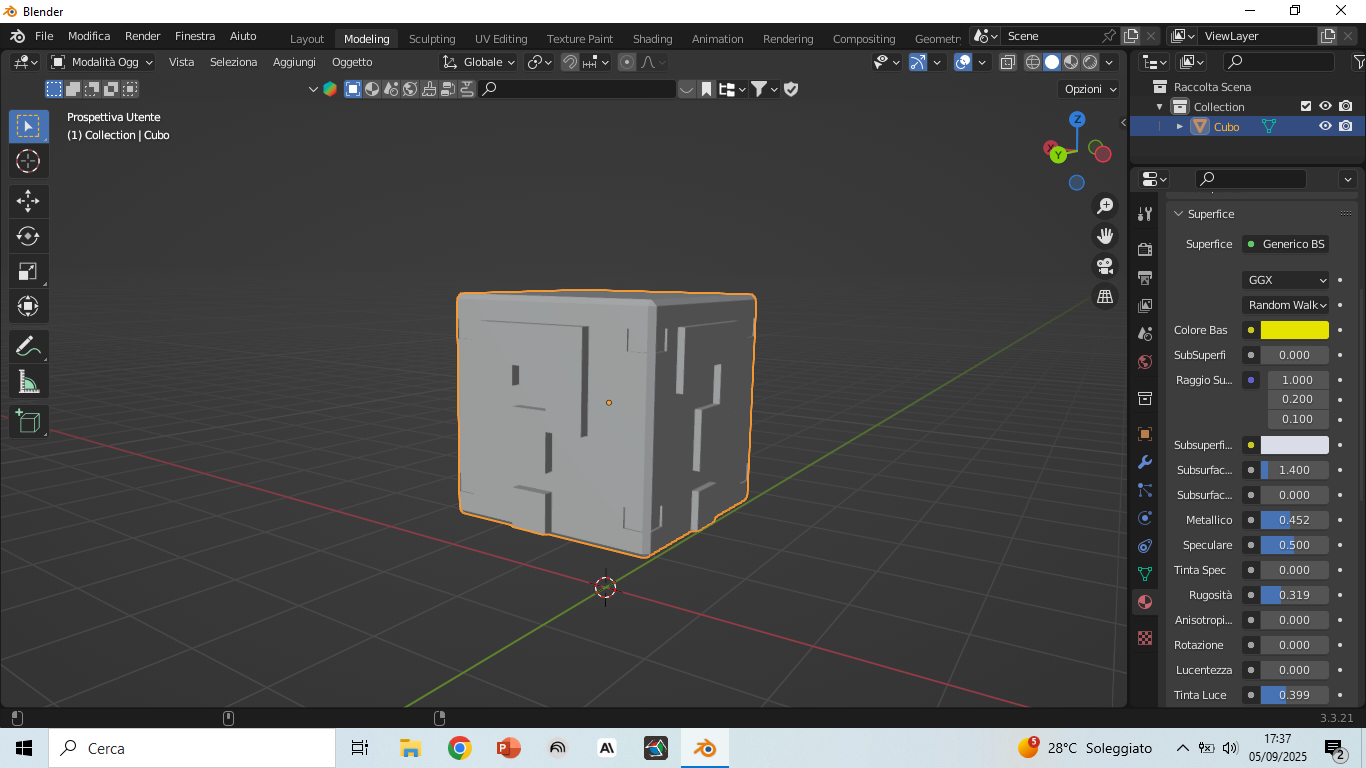The height and width of the screenshot is (768, 1366).
Task: Disable Cubo in renders via camera icon
Action: tap(1346, 126)
